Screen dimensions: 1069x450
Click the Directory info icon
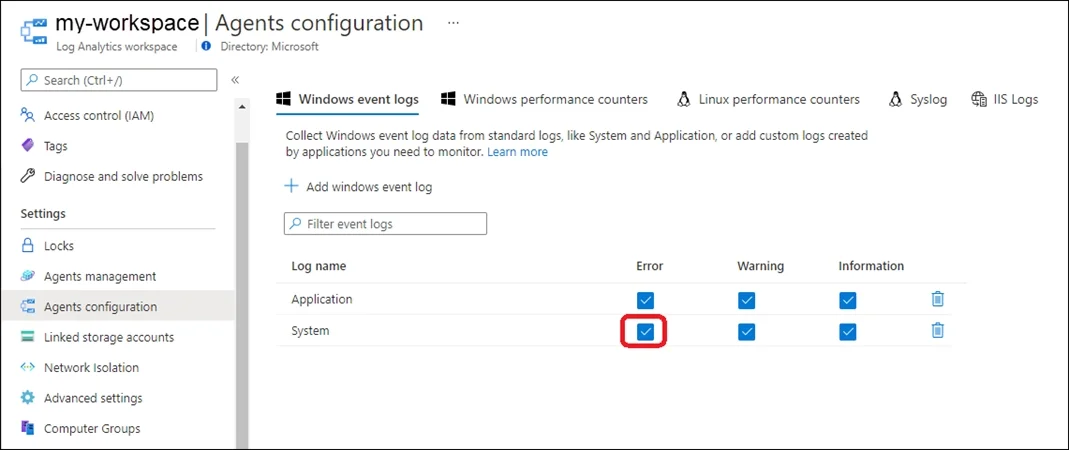(x=207, y=46)
